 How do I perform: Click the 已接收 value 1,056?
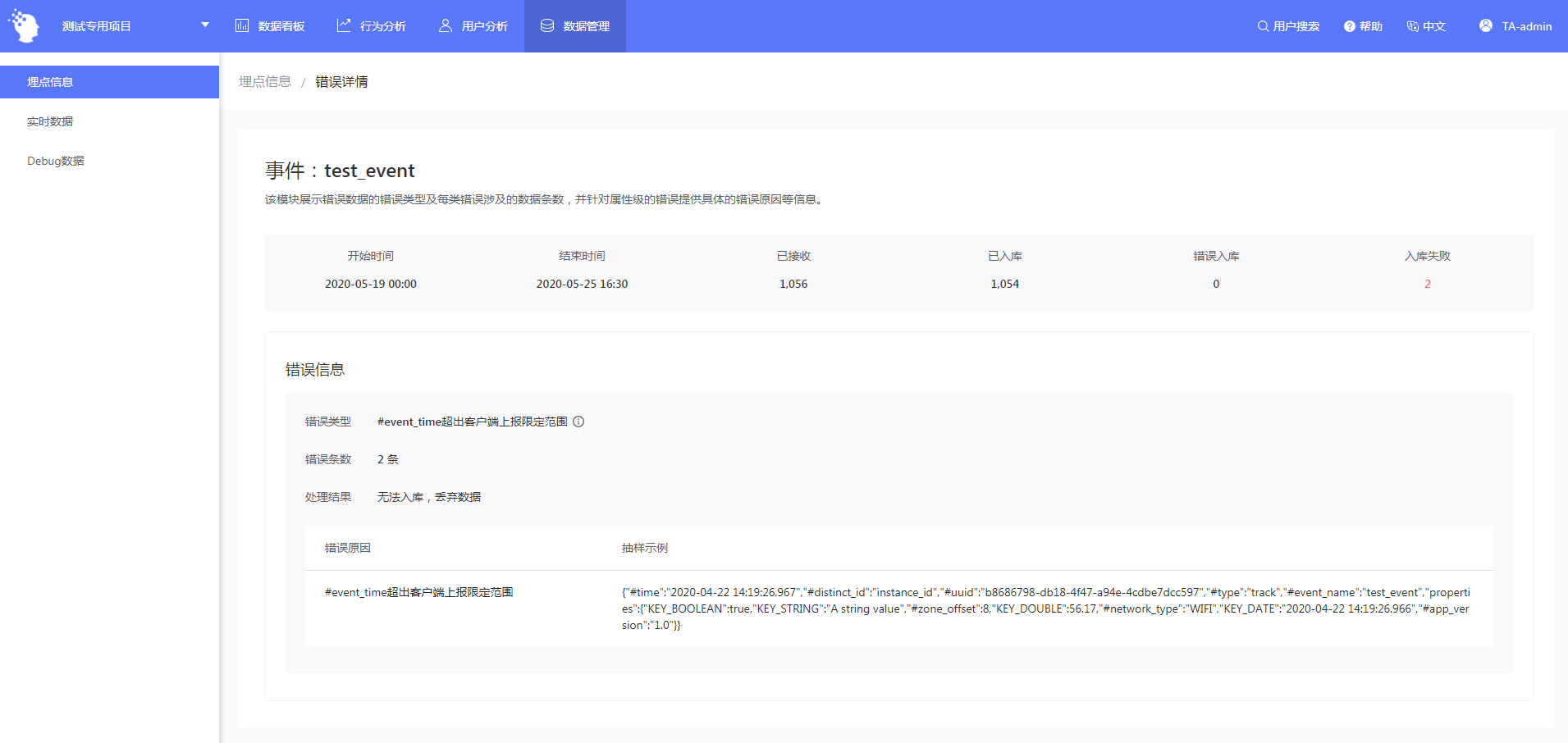point(793,284)
